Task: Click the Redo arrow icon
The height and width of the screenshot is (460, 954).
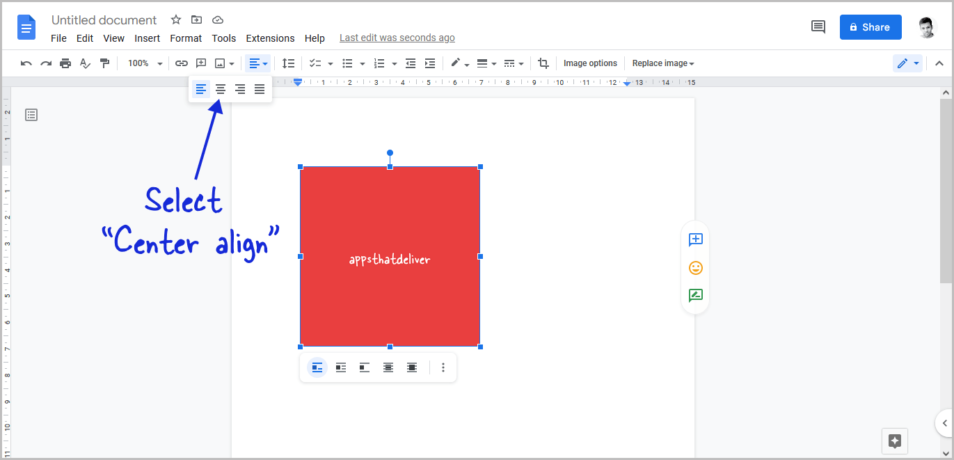Action: tap(46, 63)
